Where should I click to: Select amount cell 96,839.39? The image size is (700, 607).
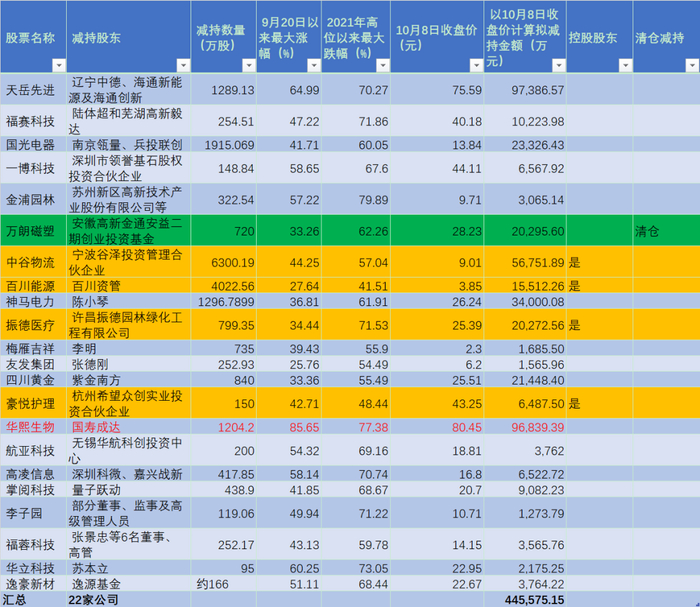pyautogui.click(x=525, y=427)
